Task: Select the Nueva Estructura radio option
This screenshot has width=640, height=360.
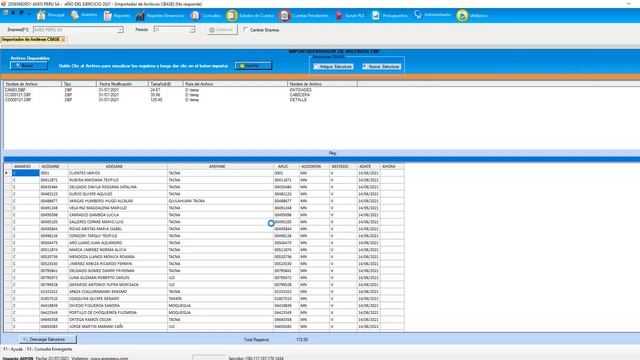Action: [382, 66]
